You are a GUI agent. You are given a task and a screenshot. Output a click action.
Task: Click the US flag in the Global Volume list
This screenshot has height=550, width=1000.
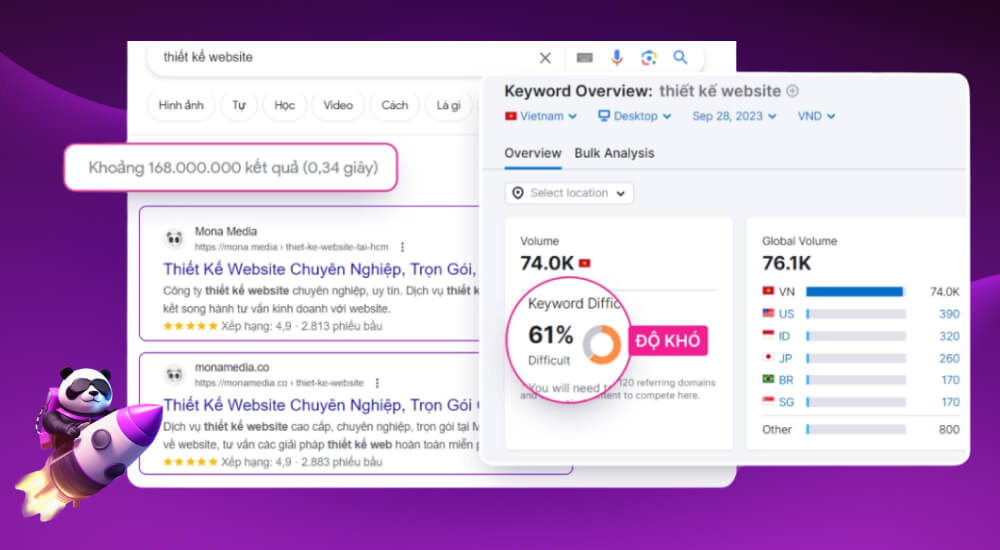pos(768,313)
